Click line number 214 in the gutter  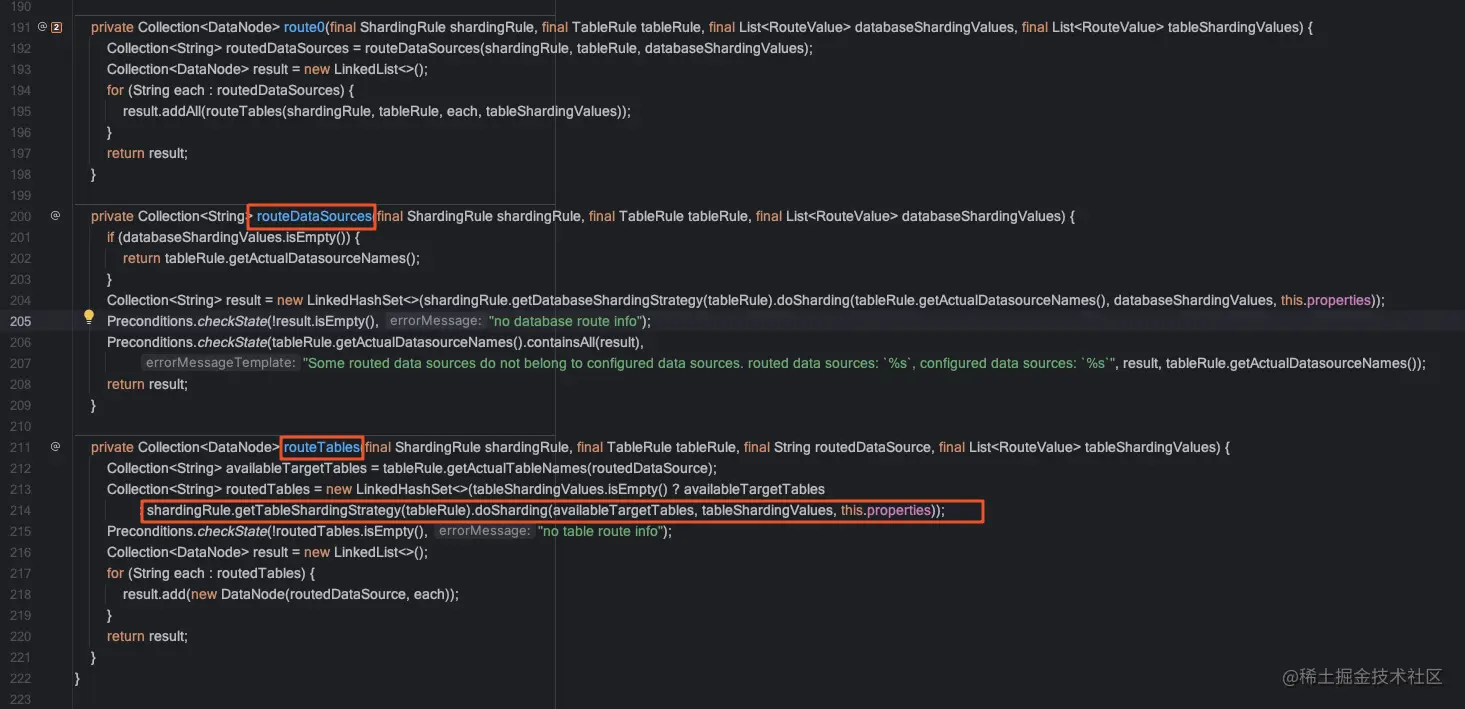point(20,510)
